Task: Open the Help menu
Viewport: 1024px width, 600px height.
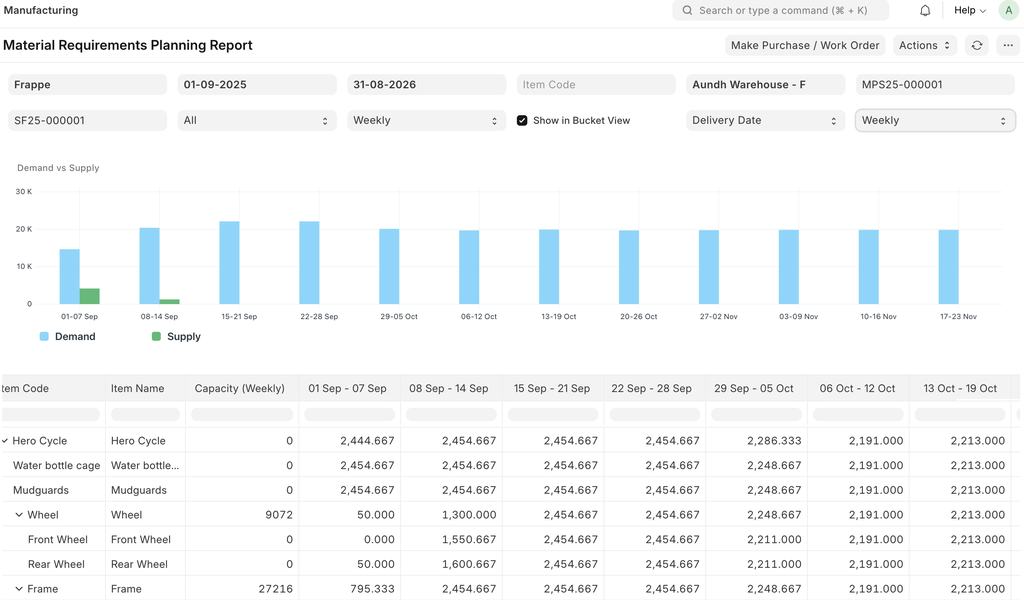Action: 969,11
